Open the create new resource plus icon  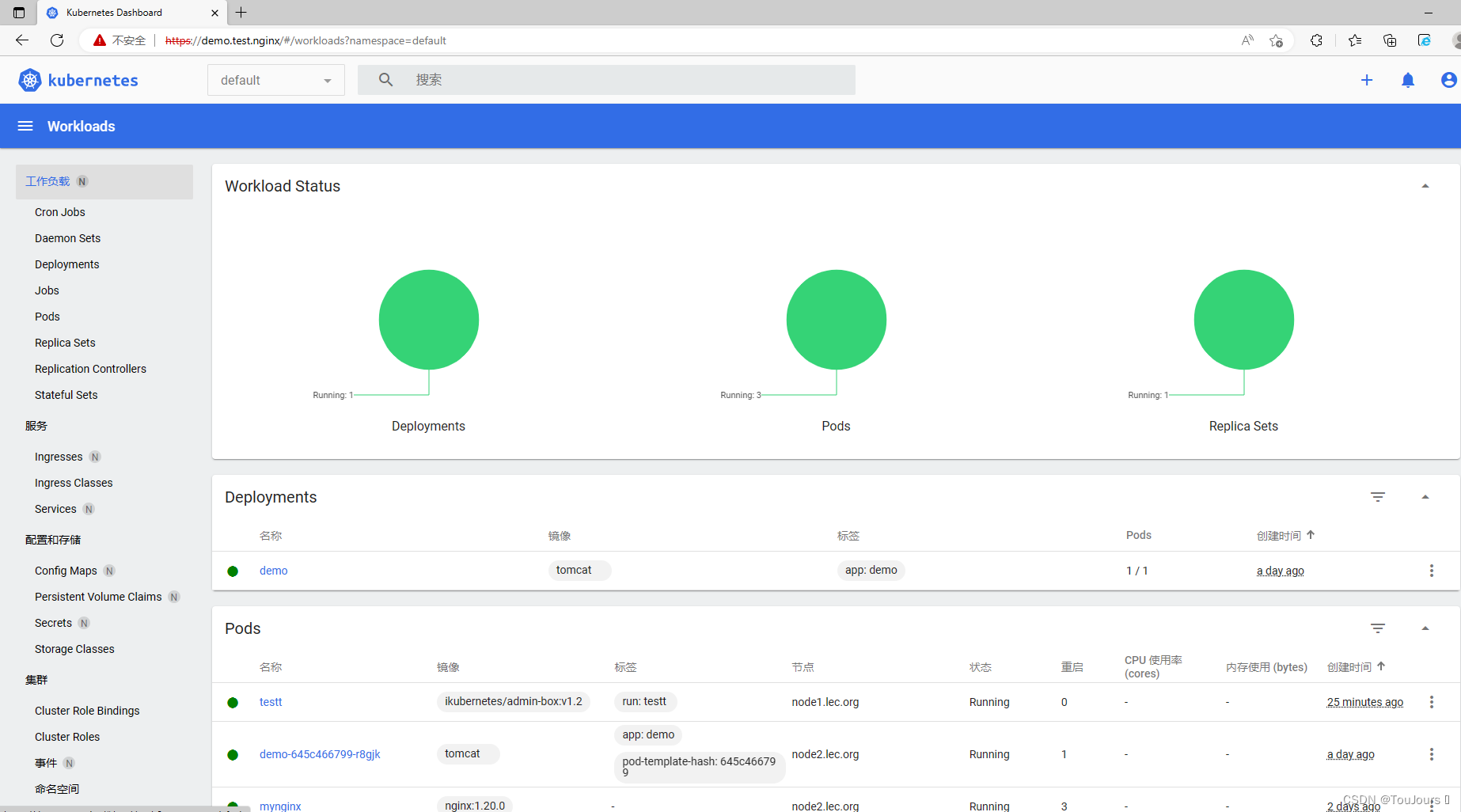[1367, 80]
